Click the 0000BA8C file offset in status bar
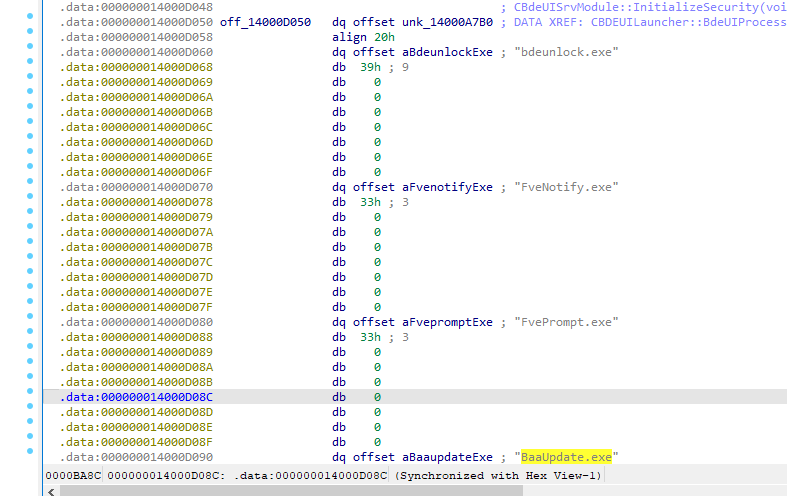 73,475
